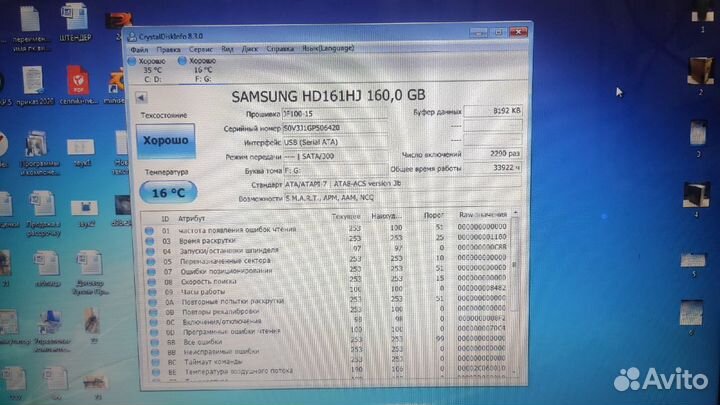
Task: Click status circle of Время раскрутки row
Action: click(x=150, y=241)
